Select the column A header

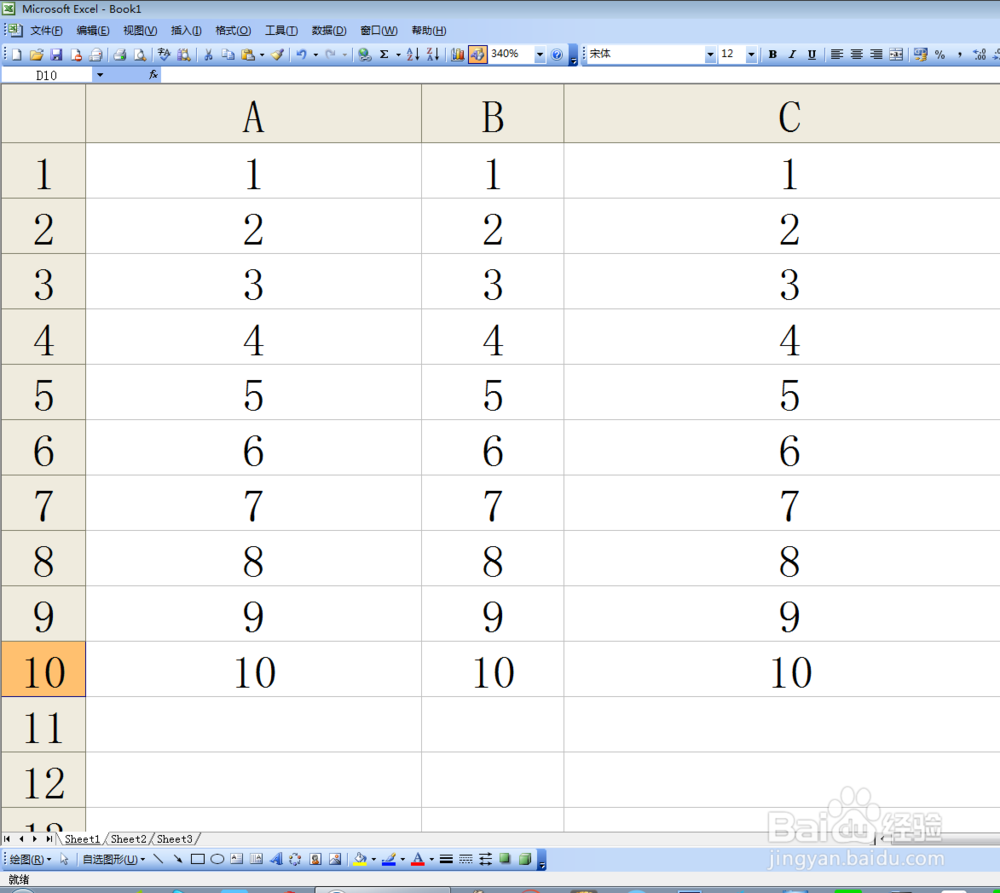(x=253, y=114)
